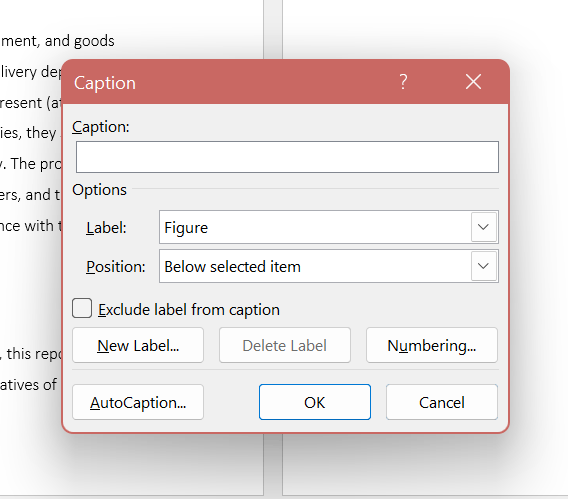Open help with the question mark icon
Screen dimensions: 568x499
point(403,82)
